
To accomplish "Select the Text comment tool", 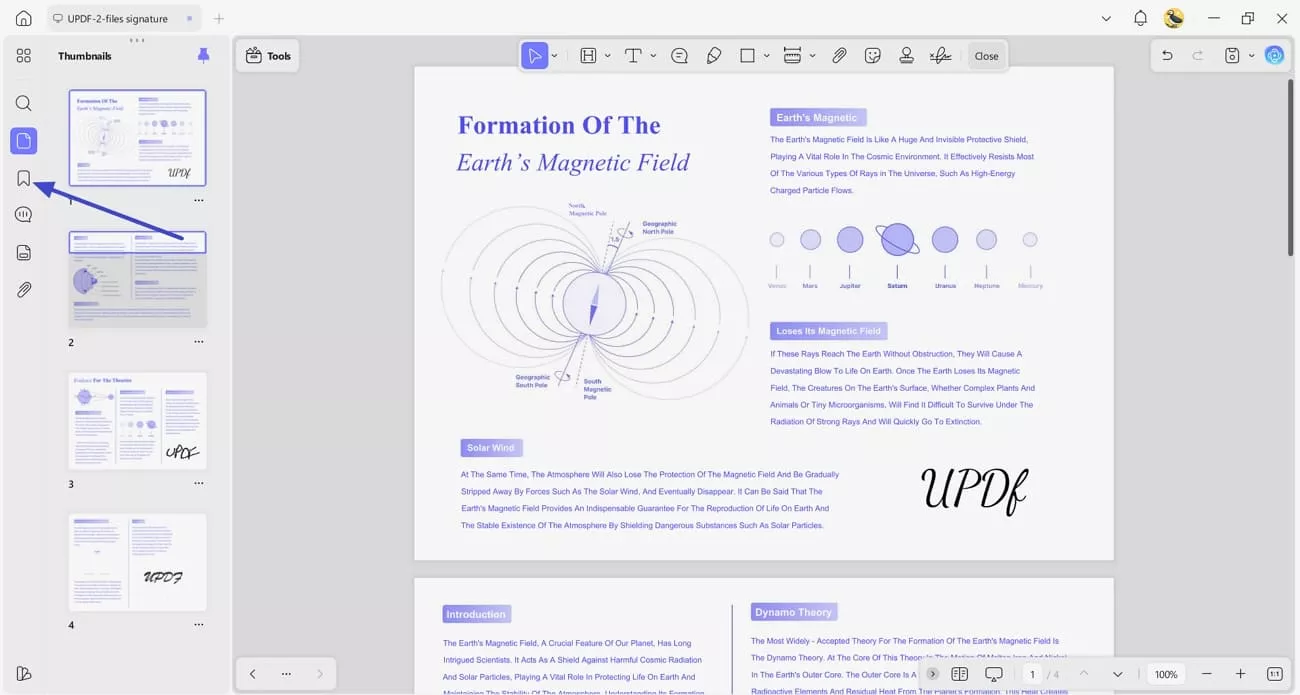I will [633, 56].
